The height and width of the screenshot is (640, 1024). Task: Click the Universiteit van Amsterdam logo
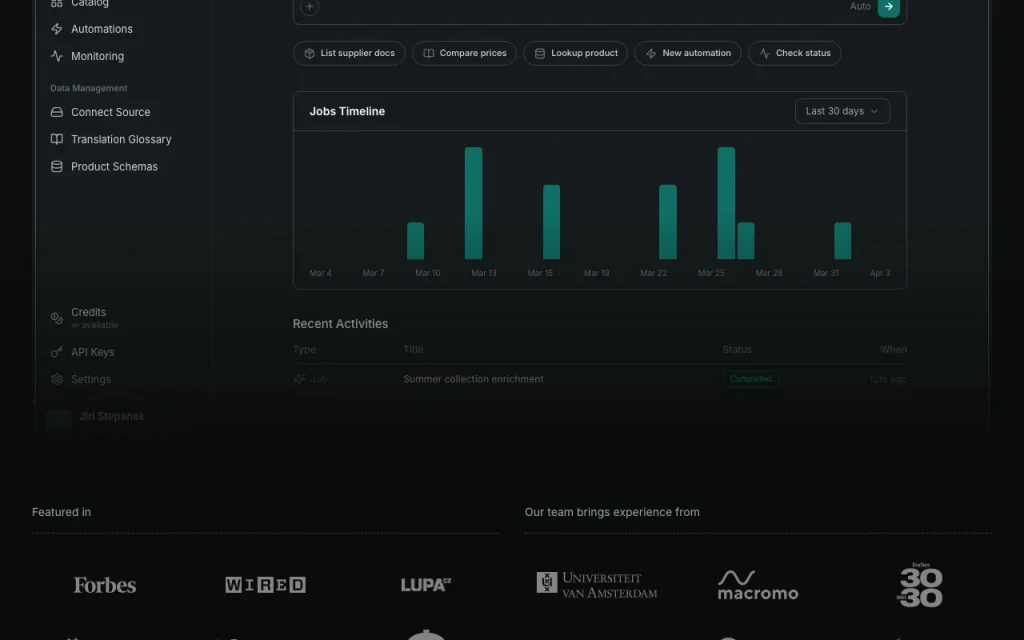597,585
